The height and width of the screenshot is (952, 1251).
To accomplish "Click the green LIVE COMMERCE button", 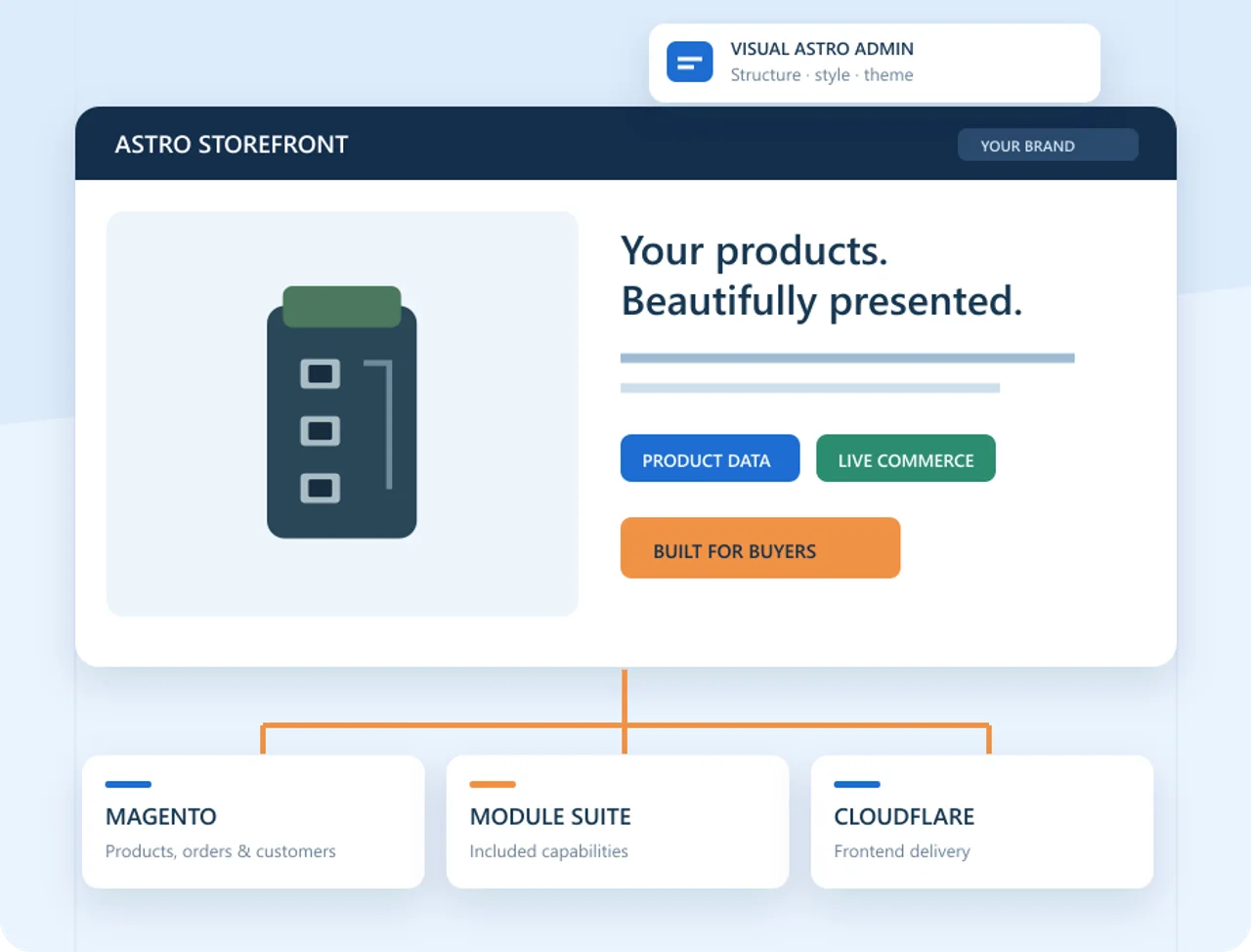I will [x=906, y=458].
